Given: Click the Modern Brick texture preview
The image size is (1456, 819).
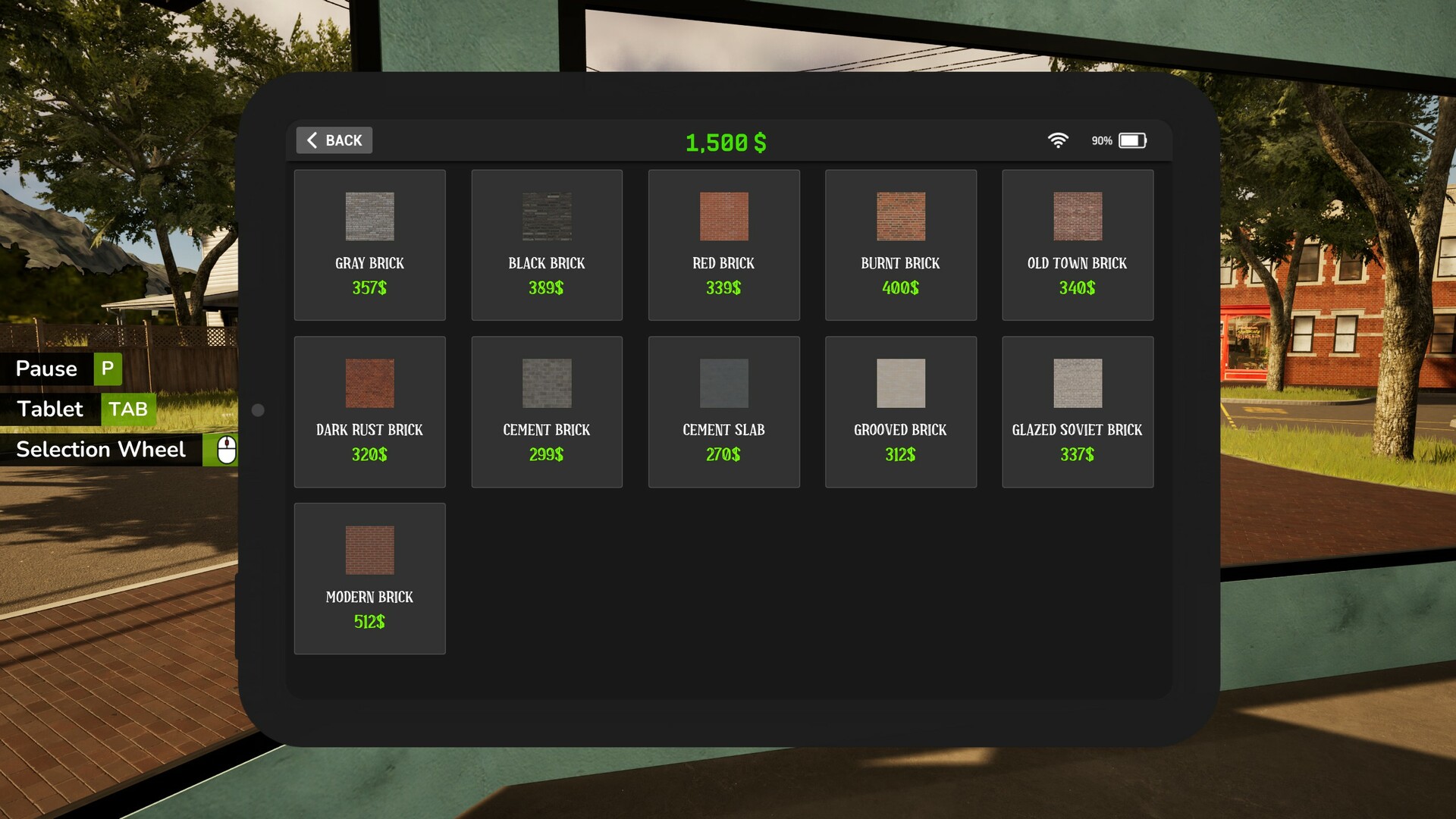Looking at the screenshot, I should tap(369, 550).
